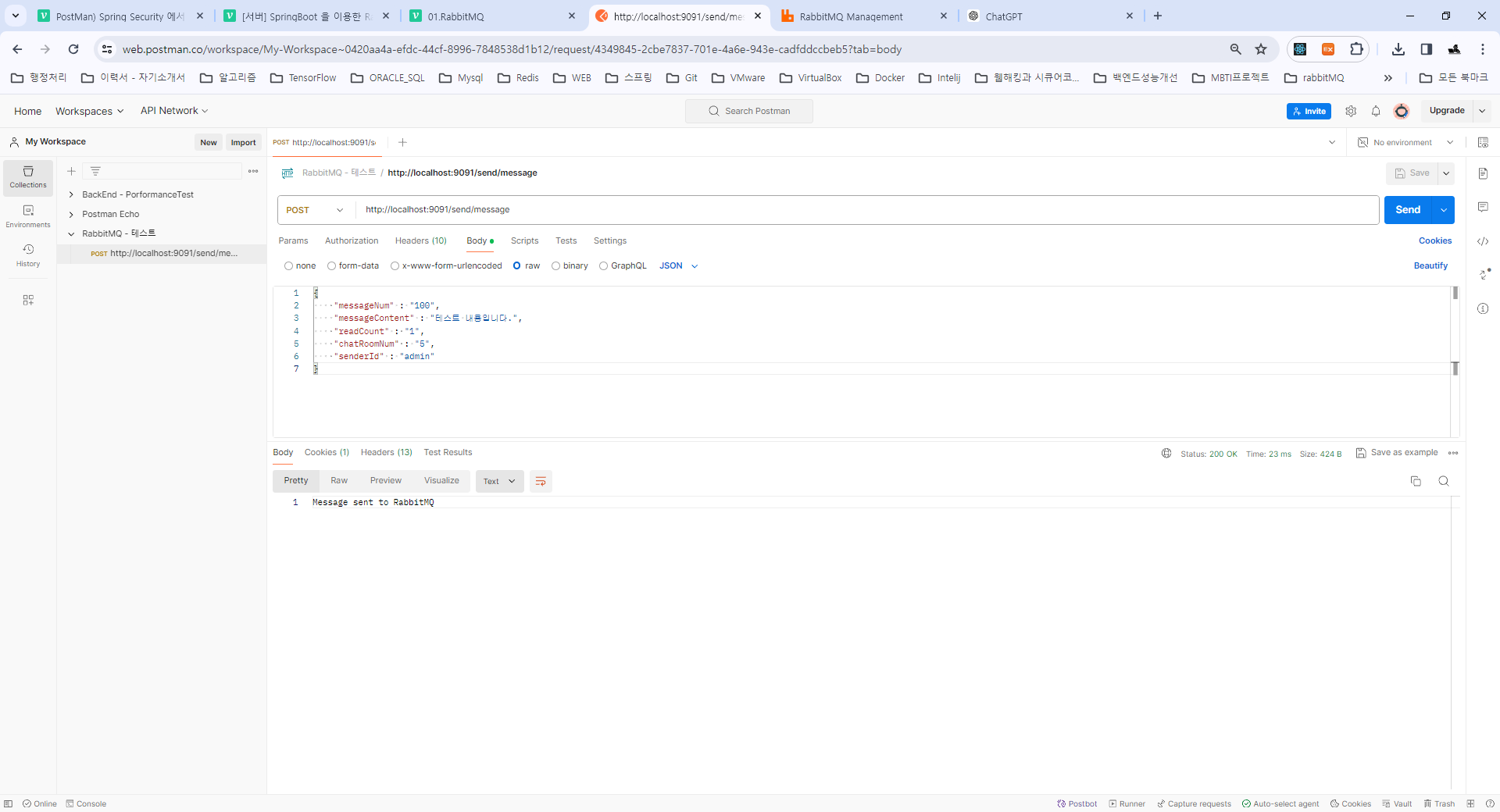Open documentation icon in right sidebar
The image size is (1500, 812).
point(1483,173)
